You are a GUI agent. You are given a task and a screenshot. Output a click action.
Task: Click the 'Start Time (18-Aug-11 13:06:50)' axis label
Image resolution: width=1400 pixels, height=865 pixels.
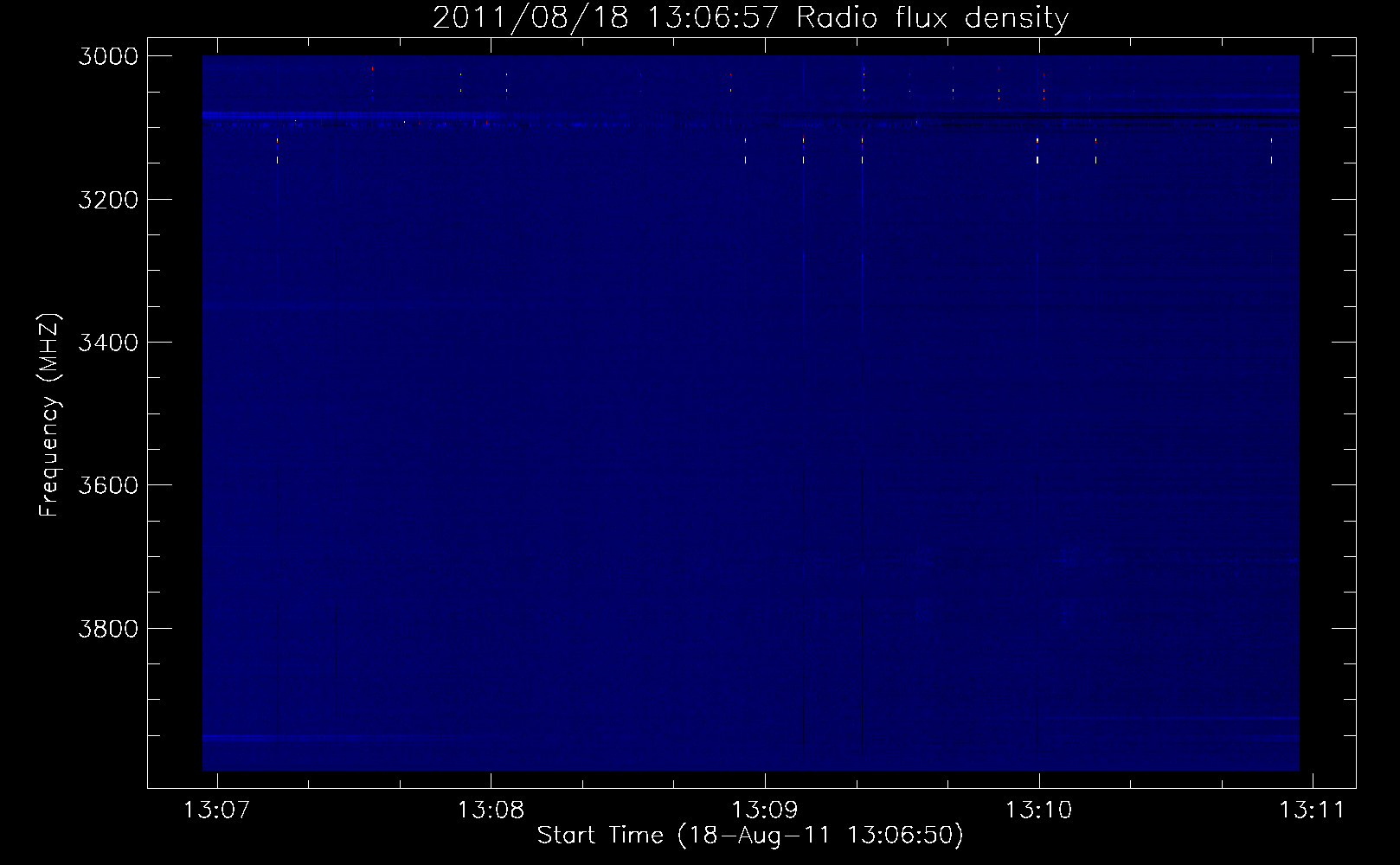click(x=750, y=836)
